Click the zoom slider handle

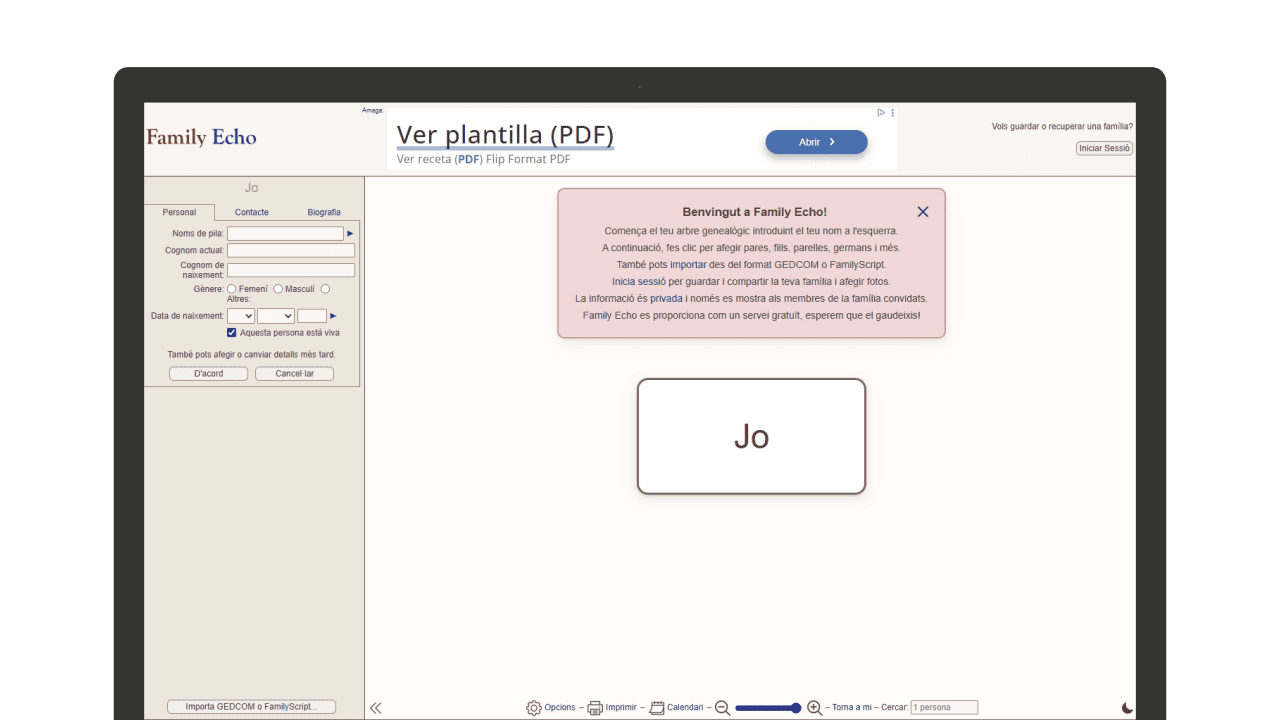[x=796, y=708]
